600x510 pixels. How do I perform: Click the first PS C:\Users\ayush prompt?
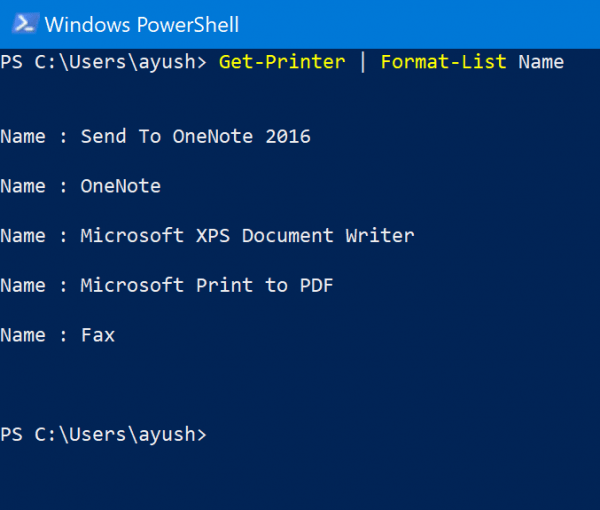tap(103, 62)
